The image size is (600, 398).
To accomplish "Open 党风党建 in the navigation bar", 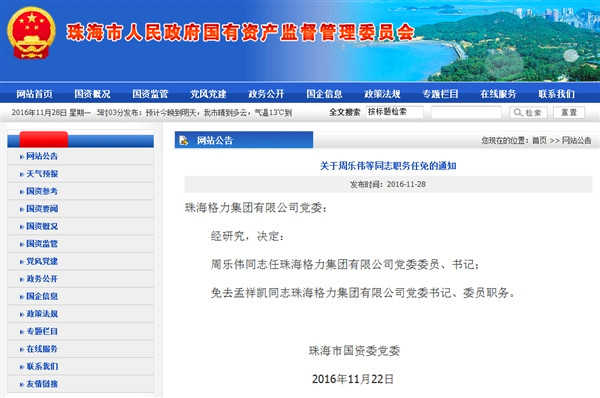I will pyautogui.click(x=209, y=94).
